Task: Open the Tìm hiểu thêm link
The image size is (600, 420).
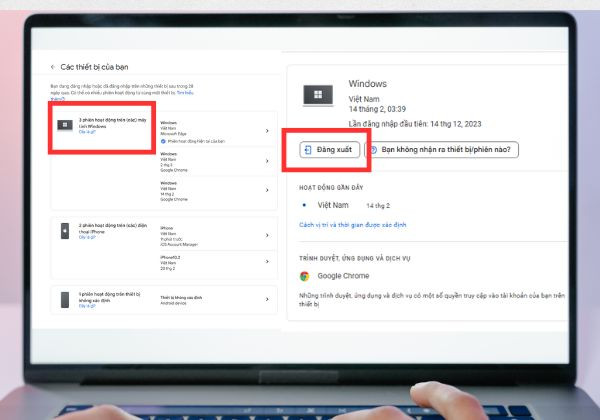Action: [x=185, y=93]
